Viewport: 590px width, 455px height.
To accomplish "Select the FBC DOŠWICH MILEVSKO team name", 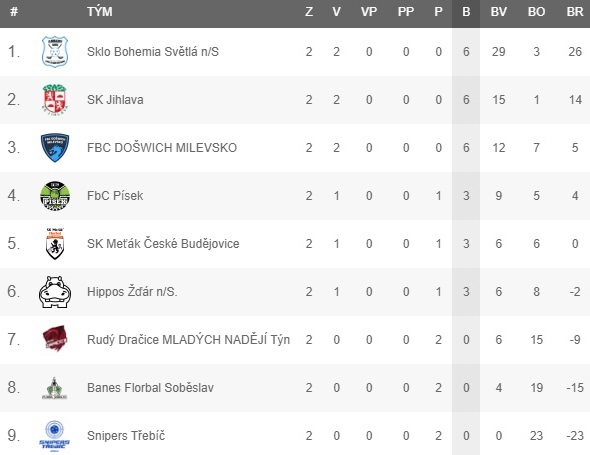I will 162,148.
